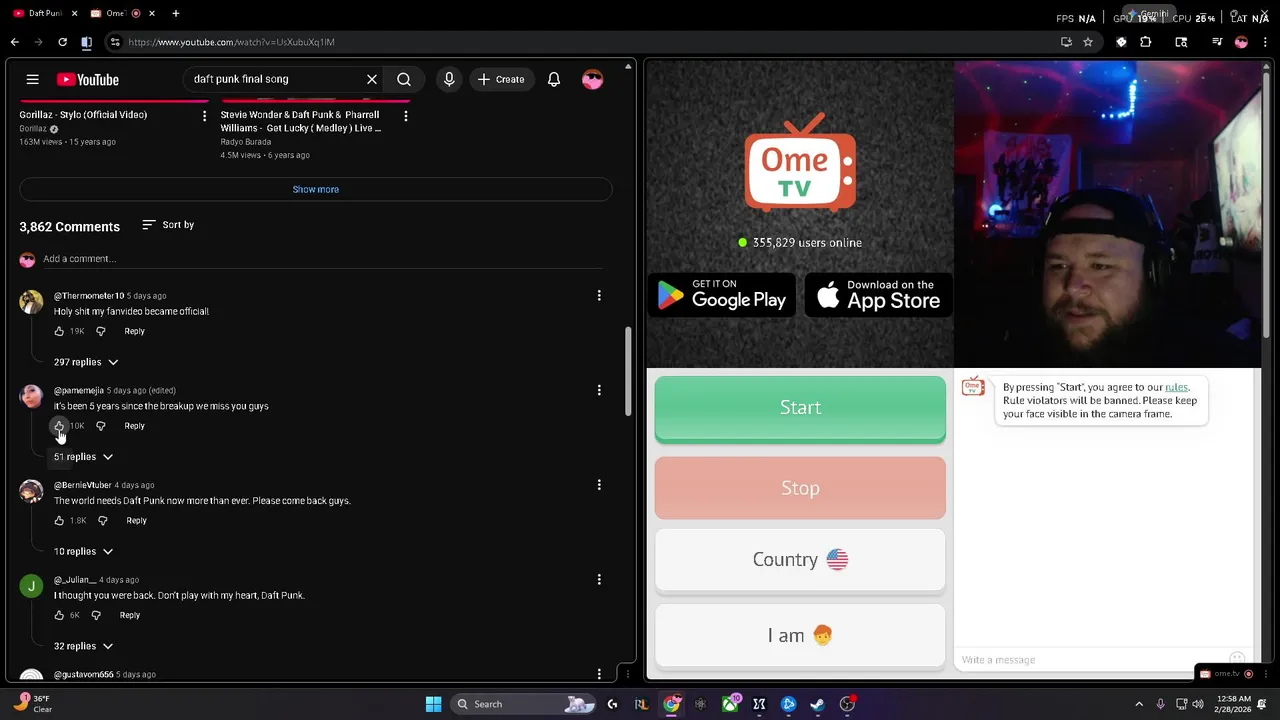The width and height of the screenshot is (1280, 720).
Task: Open action menu for @pamemejia comment
Action: (x=599, y=390)
